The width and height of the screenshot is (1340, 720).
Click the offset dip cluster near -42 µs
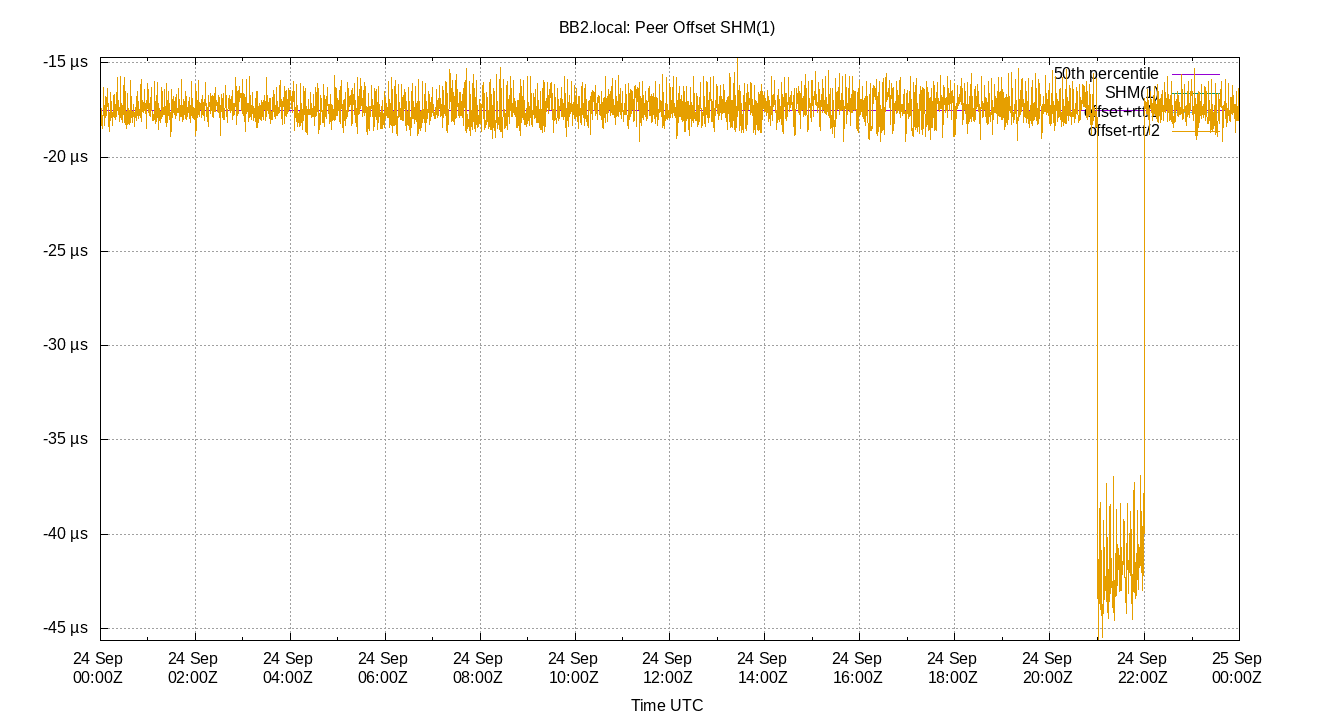coord(1121,555)
